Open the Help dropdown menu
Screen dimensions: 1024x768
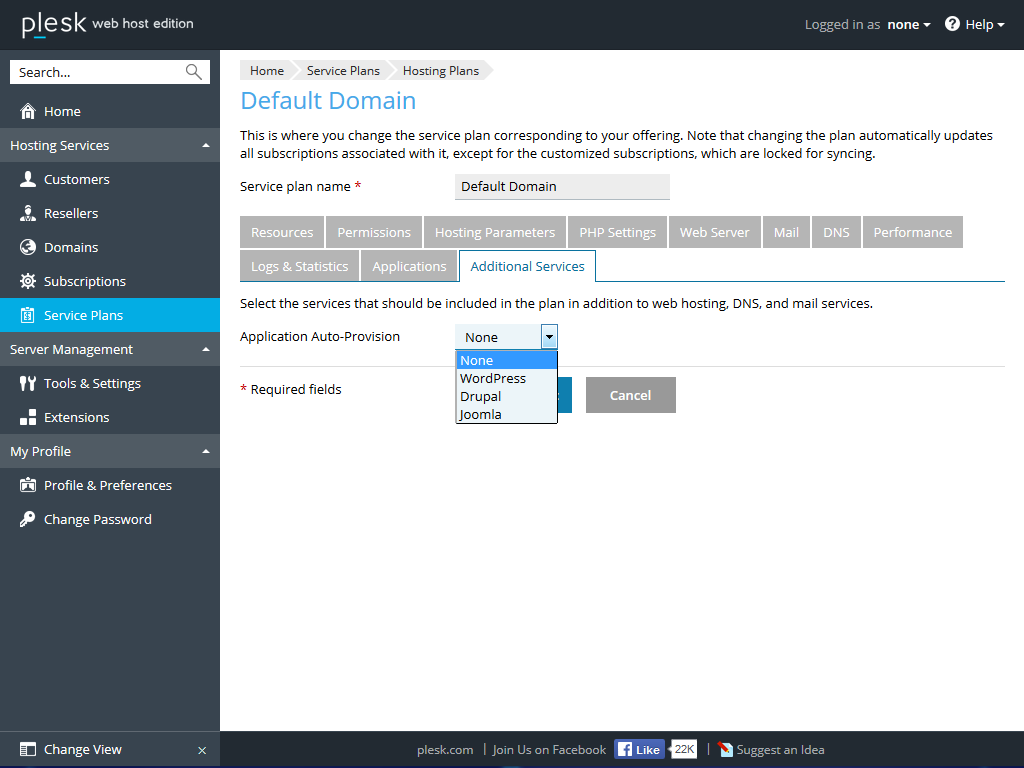pos(975,24)
